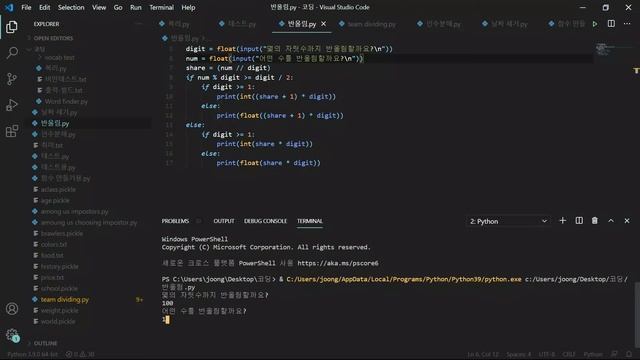Expand the OPEN EDITORS section
The image size is (640, 360).
[x=53, y=38]
